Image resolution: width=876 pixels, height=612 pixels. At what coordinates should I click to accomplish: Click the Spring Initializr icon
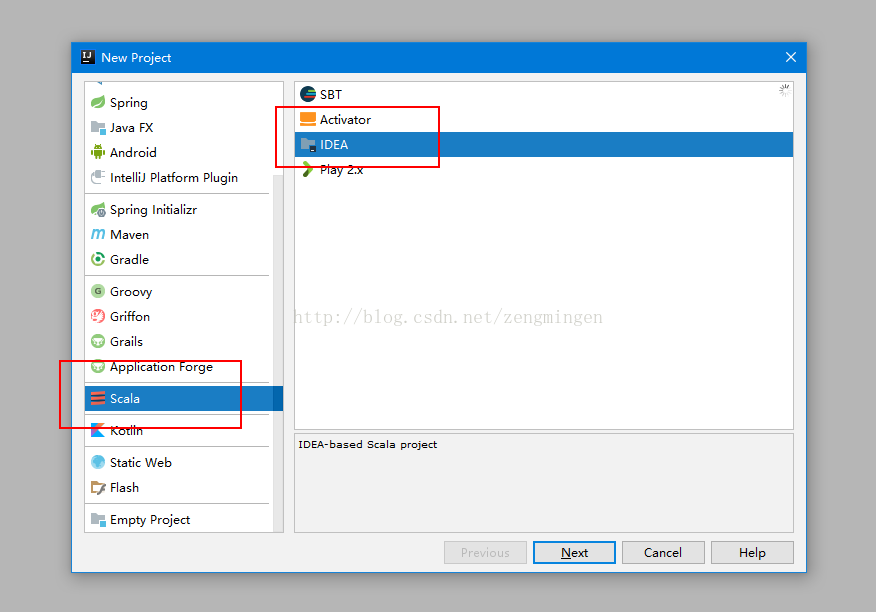pos(98,210)
